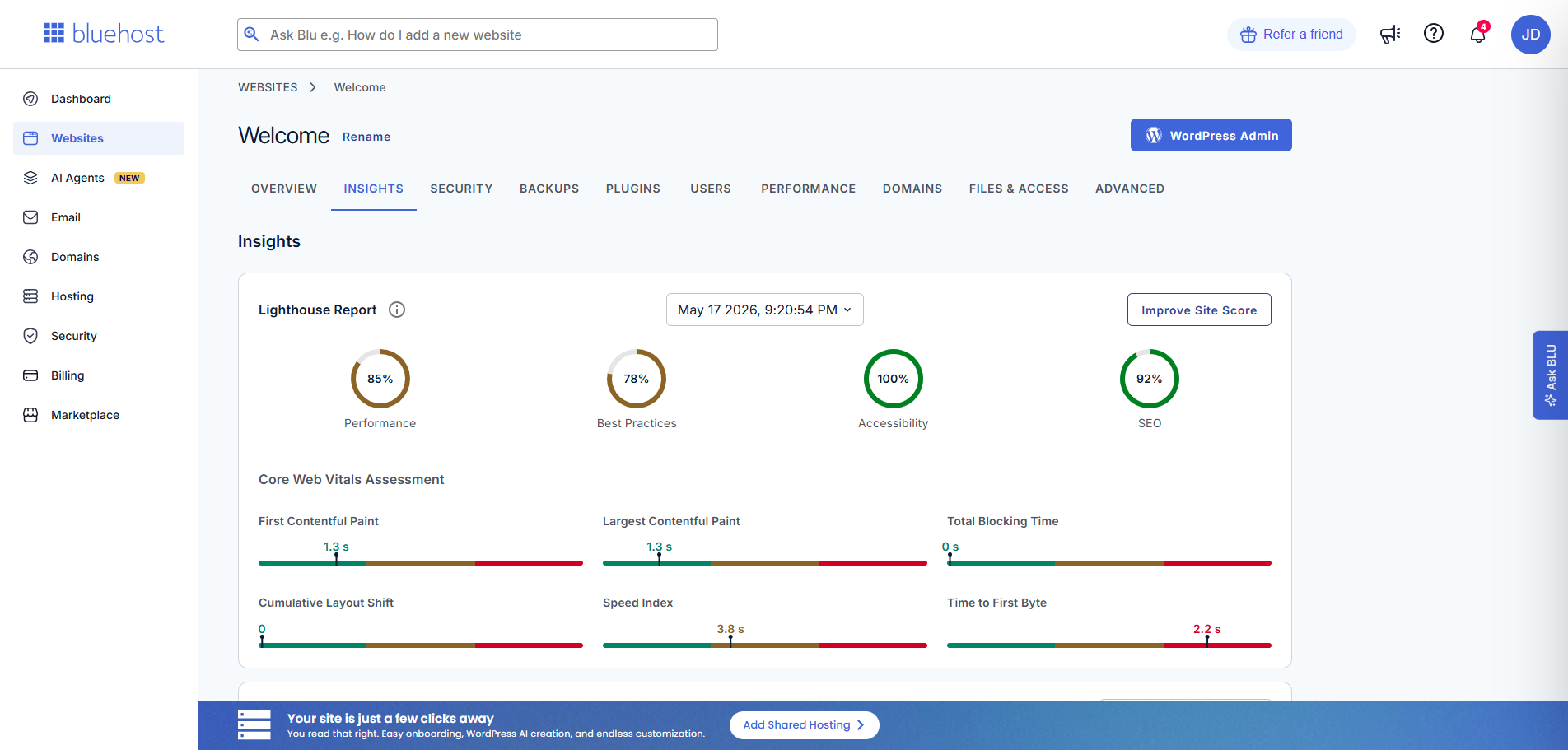Image resolution: width=1568 pixels, height=750 pixels.
Task: Click the AI Agents layers icon
Action: 30,178
